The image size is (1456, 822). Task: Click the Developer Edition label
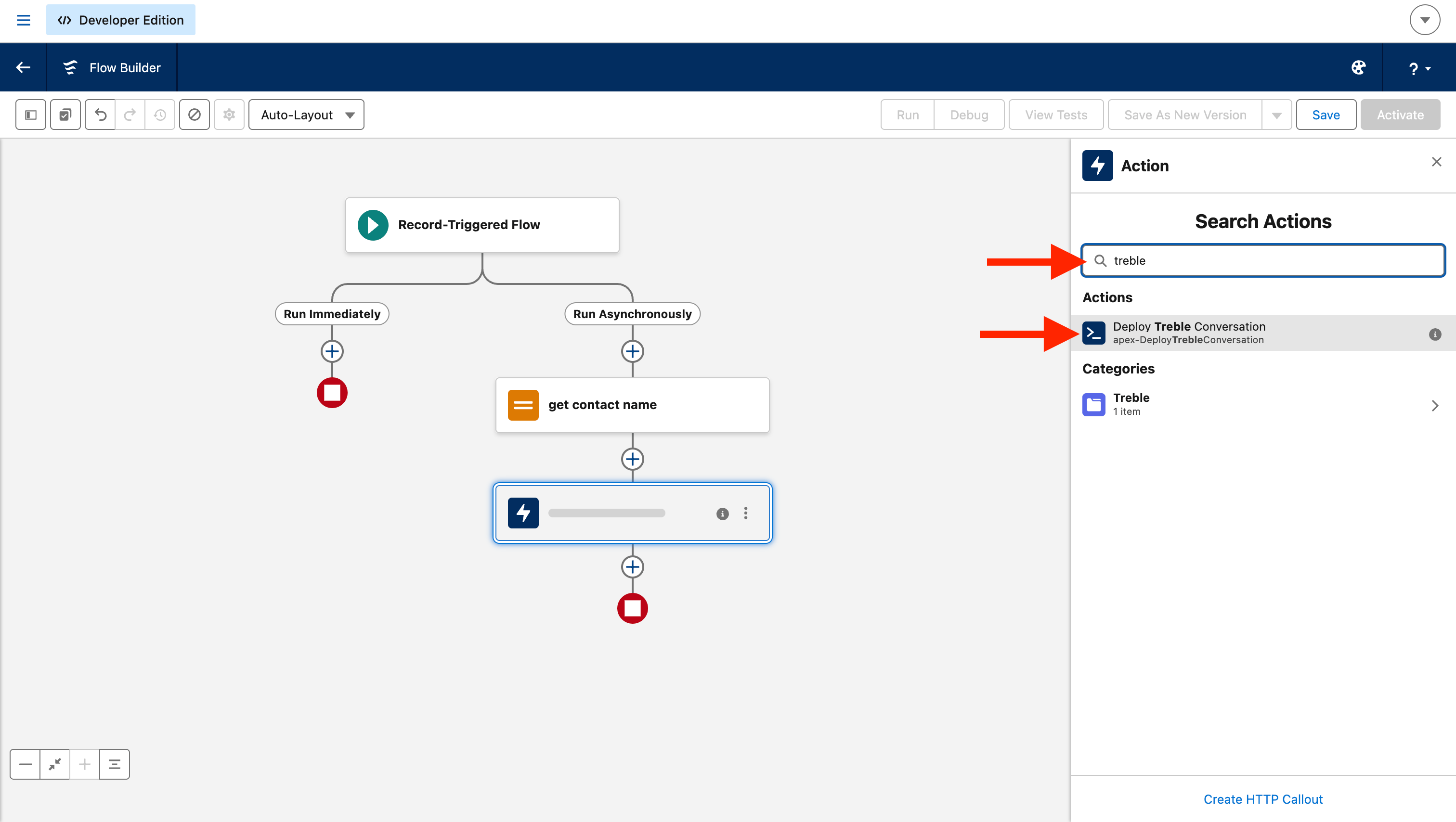[x=121, y=20]
